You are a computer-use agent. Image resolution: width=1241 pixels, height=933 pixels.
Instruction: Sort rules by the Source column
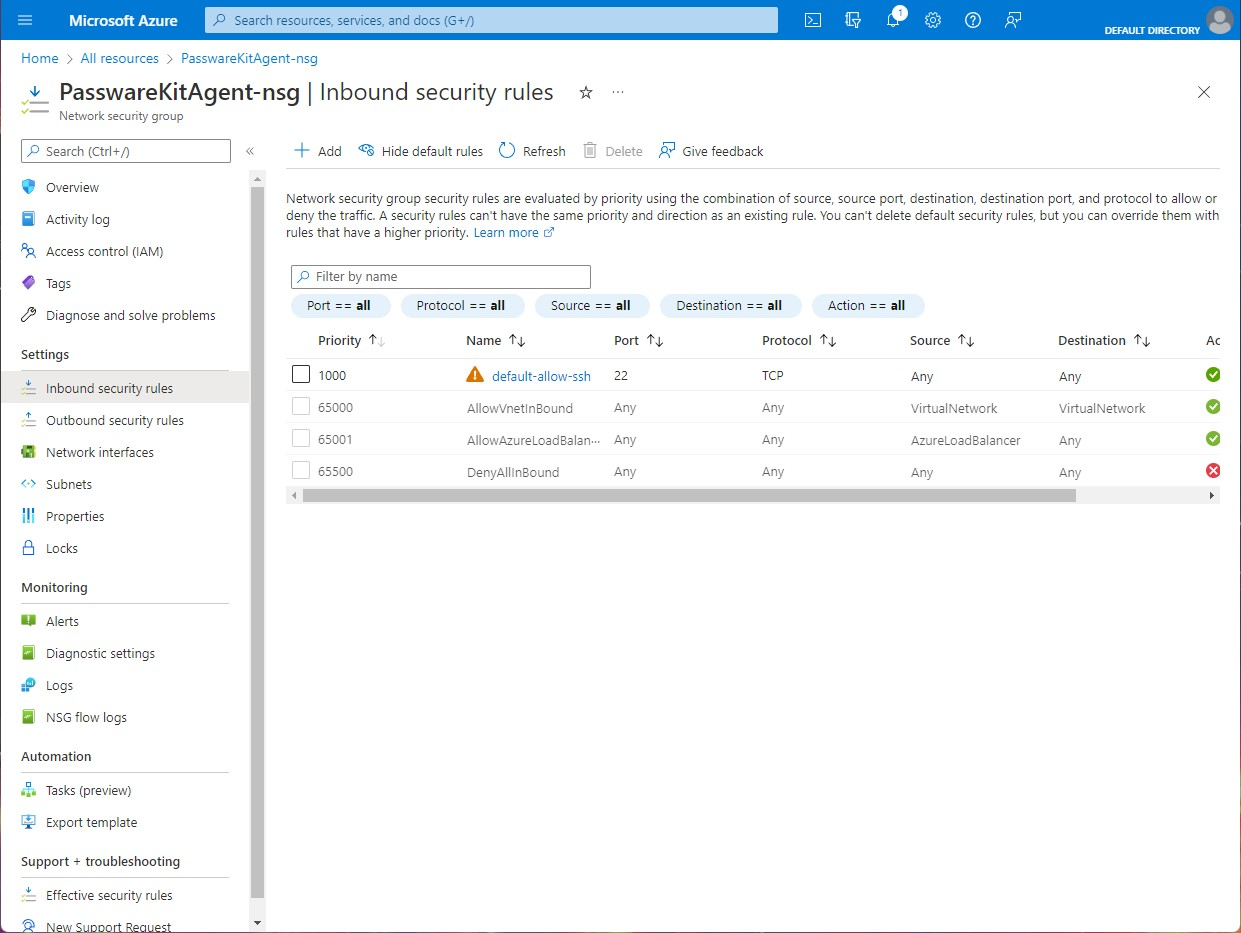[942, 341]
